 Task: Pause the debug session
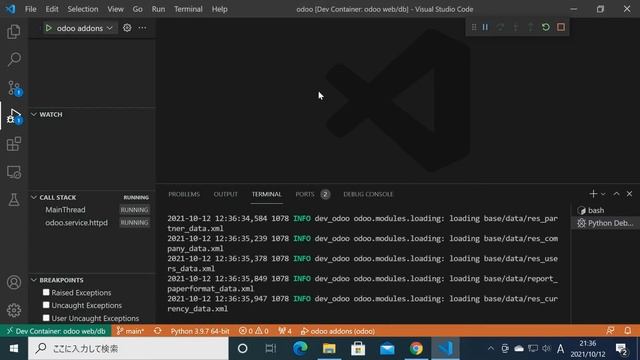(x=485, y=27)
